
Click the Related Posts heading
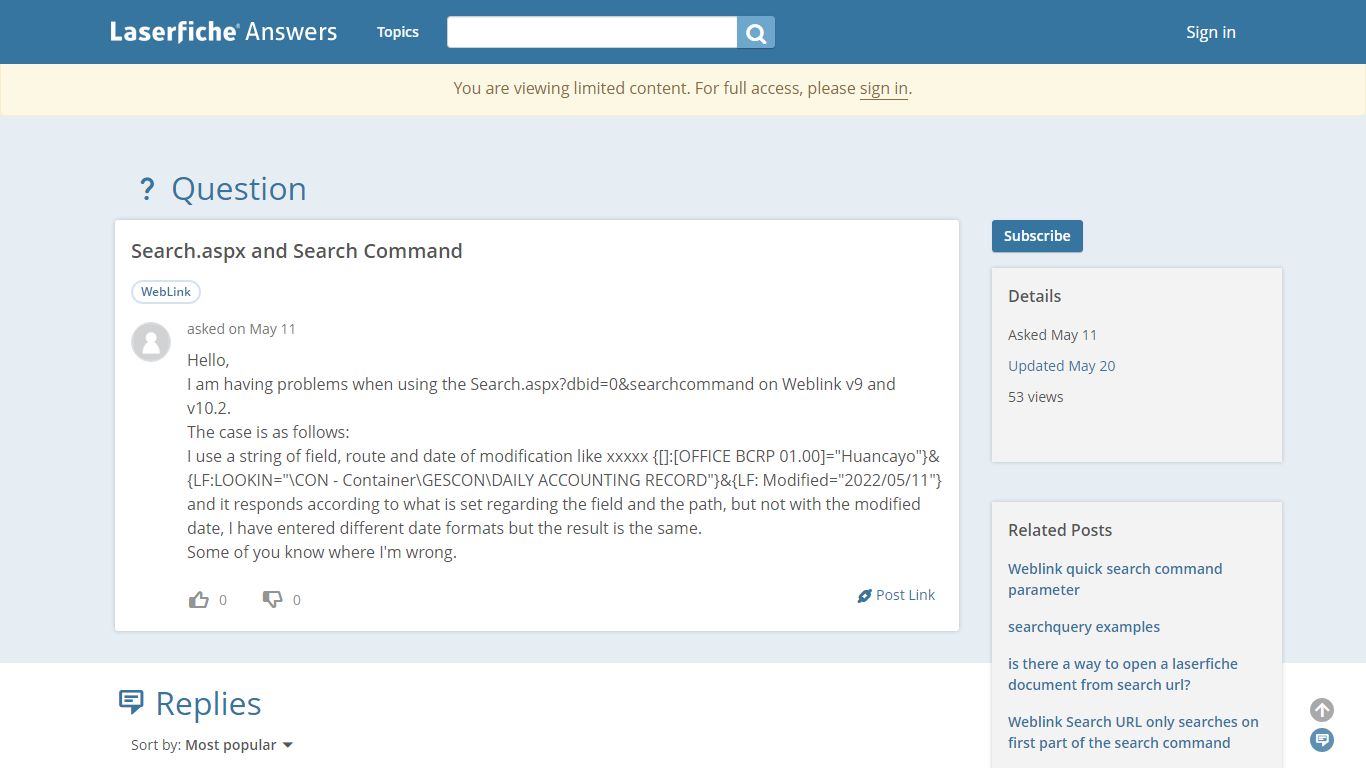click(1060, 530)
